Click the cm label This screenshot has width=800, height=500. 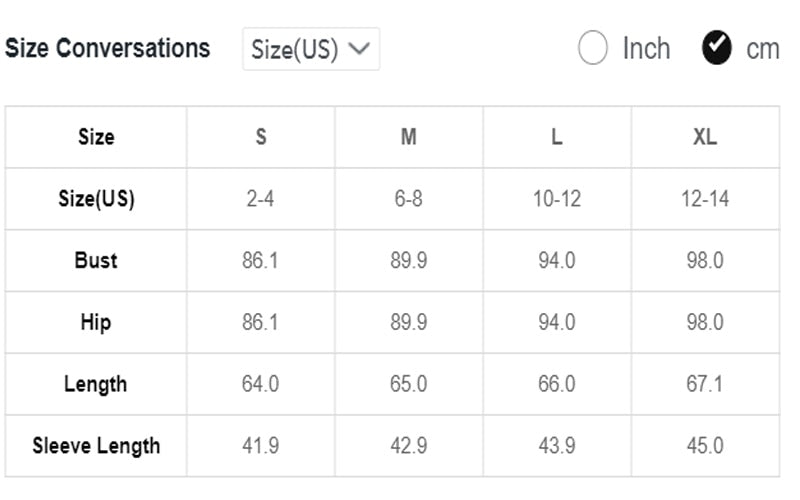(763, 50)
